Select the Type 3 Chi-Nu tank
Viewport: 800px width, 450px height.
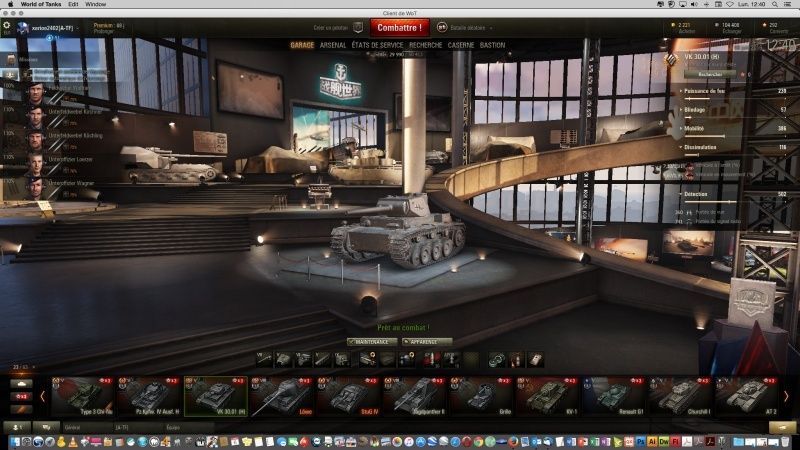click(x=83, y=396)
